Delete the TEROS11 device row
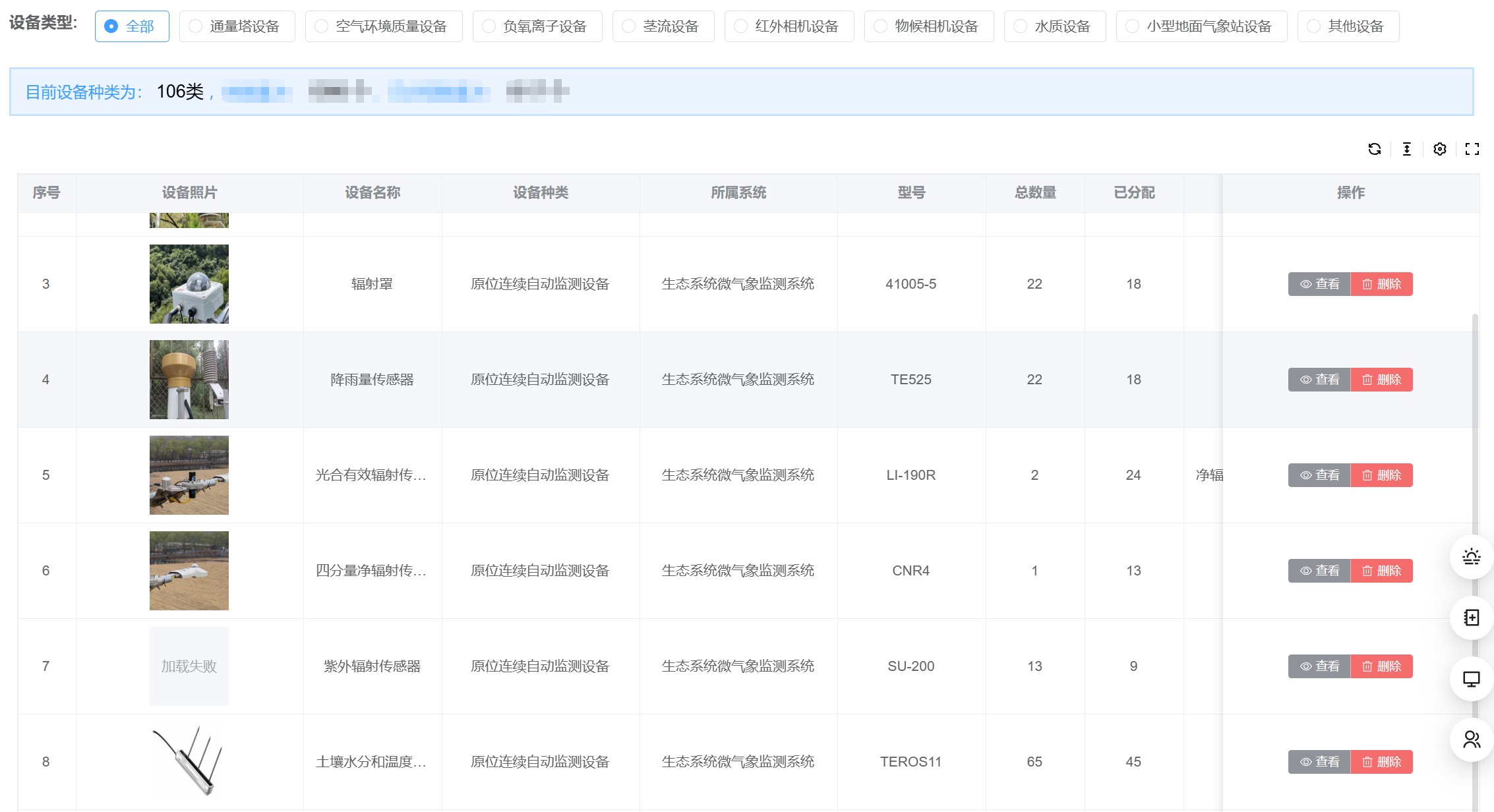 point(1381,762)
